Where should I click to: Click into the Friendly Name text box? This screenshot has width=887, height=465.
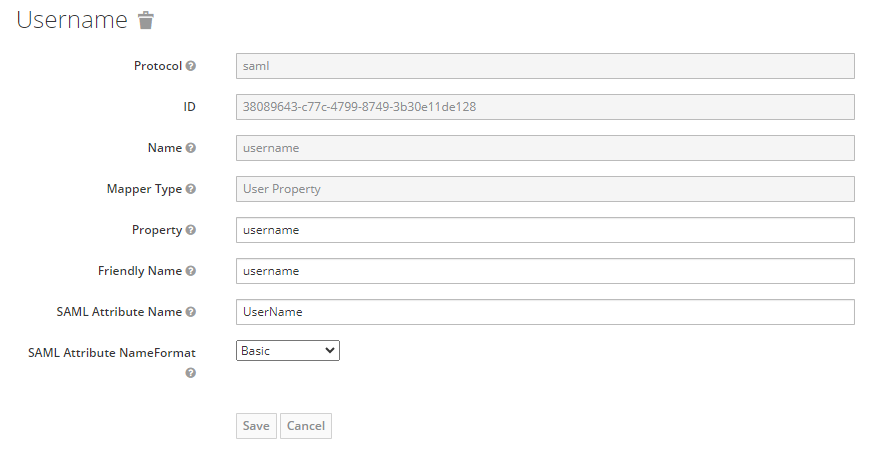tap(545, 271)
